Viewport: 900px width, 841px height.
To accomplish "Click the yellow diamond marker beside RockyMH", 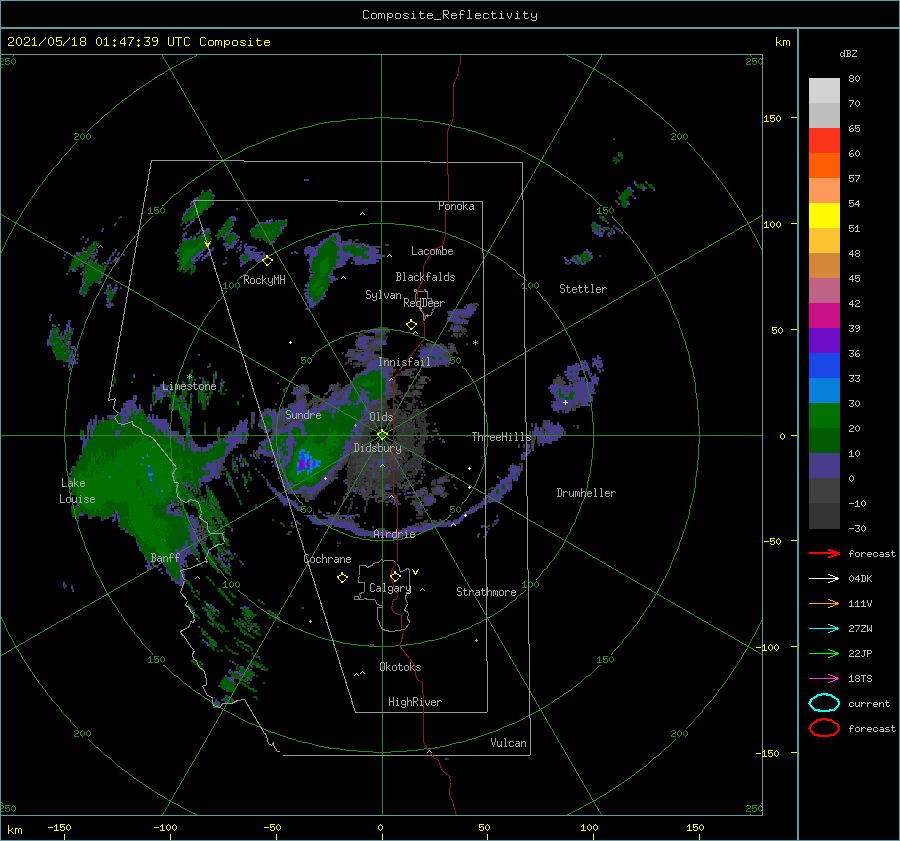I will (267, 261).
